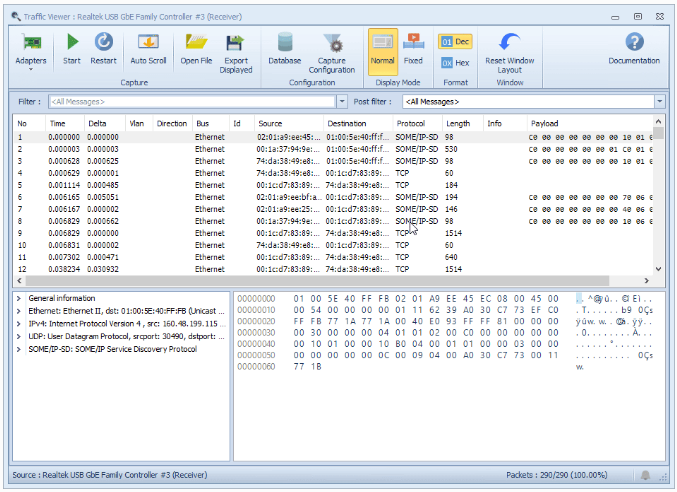
Task: Select packet row 5 with length 184
Action: coord(332,185)
